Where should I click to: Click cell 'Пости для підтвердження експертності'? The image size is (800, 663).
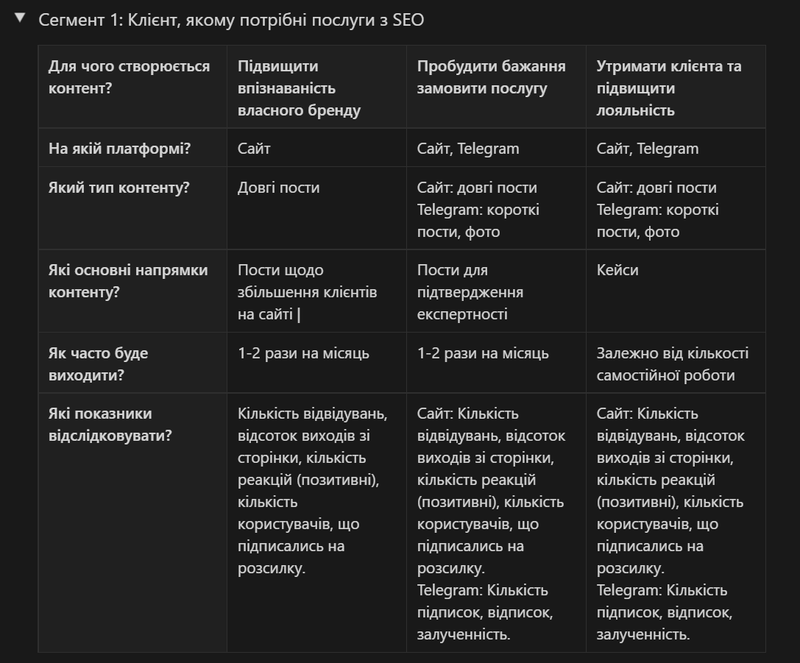tap(496, 291)
